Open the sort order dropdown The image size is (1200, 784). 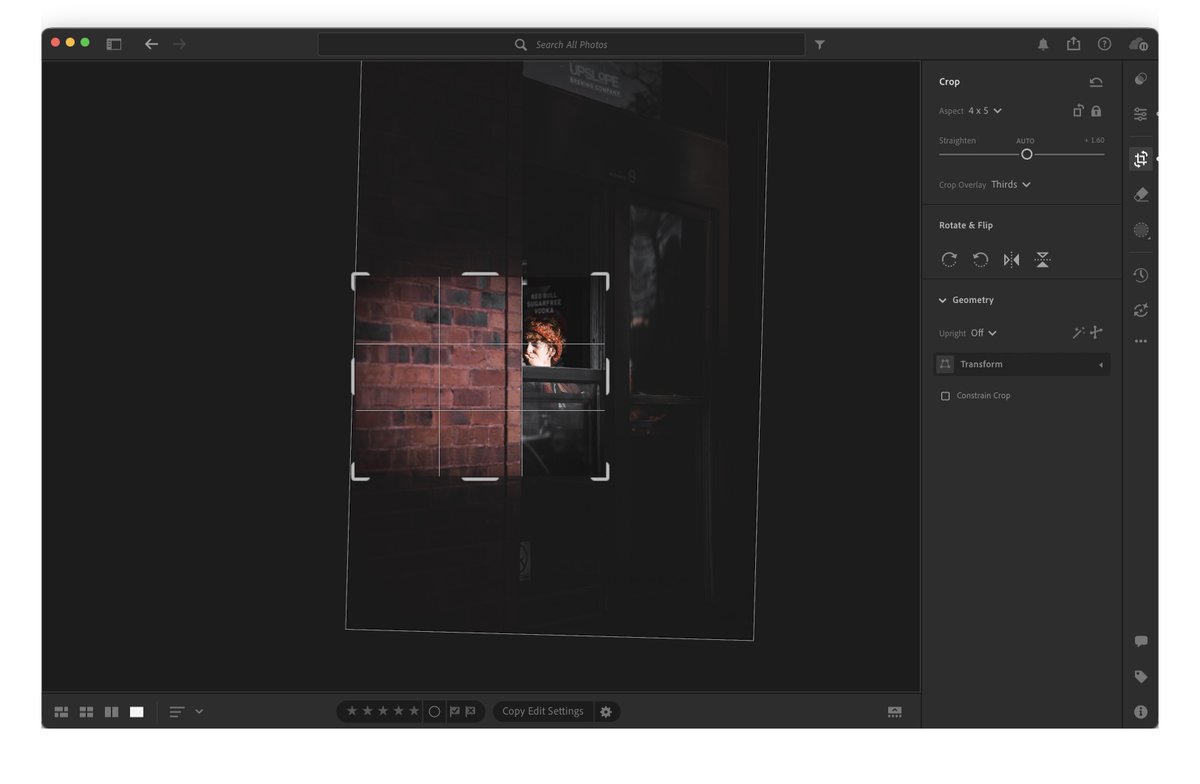(x=186, y=712)
